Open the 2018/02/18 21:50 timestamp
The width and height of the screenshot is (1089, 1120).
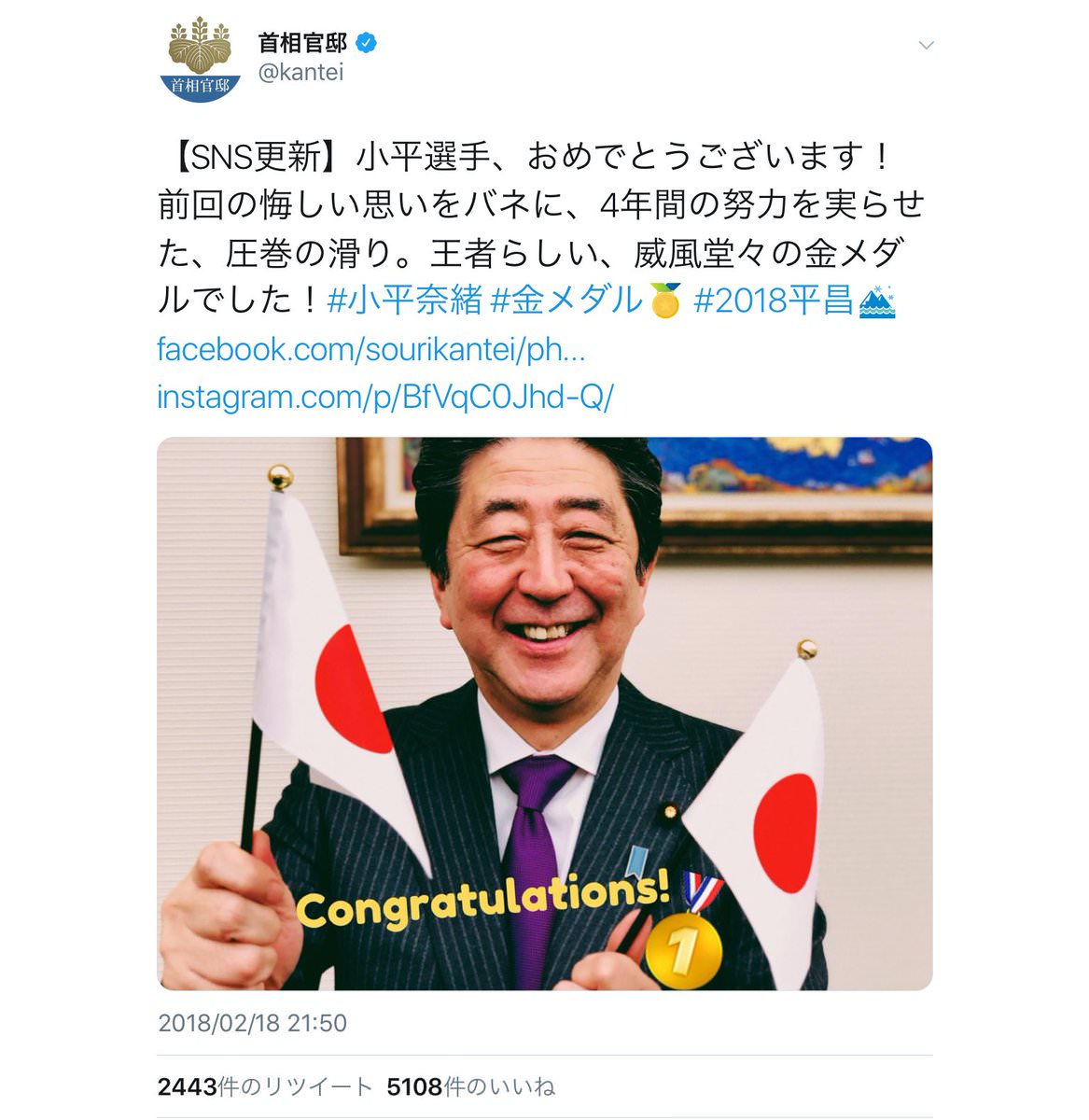click(253, 1023)
